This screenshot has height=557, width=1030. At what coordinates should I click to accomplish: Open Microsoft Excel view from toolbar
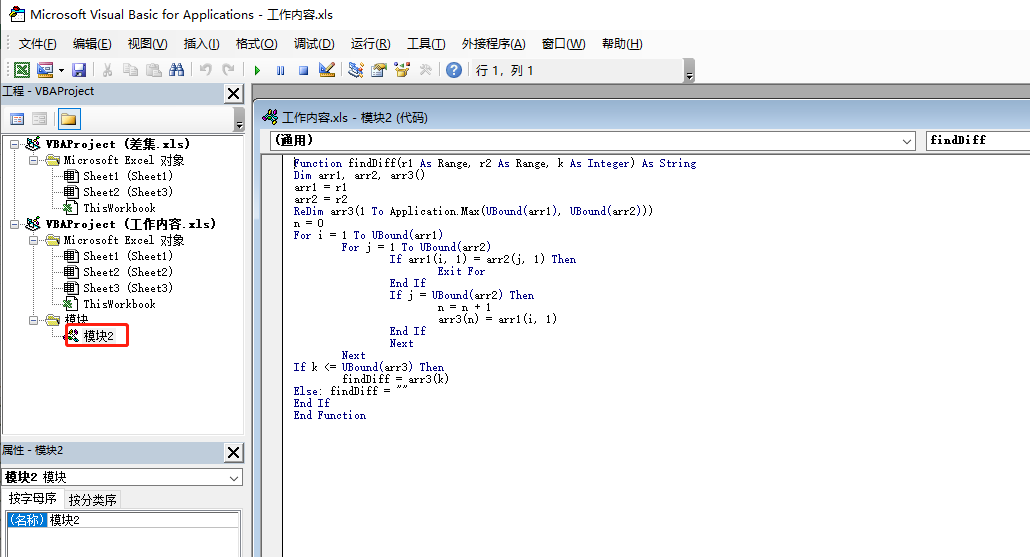(x=22, y=70)
